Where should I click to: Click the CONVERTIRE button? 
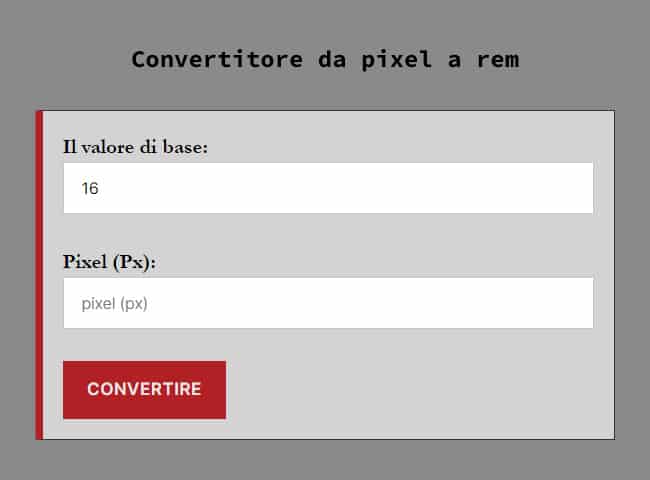coord(144,389)
